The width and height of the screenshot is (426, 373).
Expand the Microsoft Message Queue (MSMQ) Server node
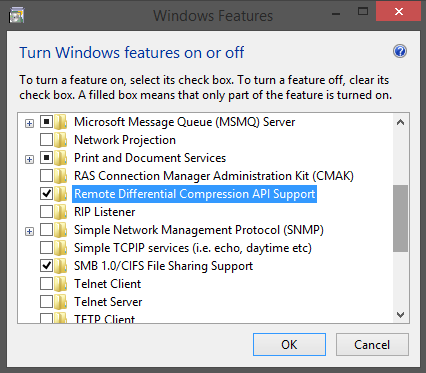pos(29,124)
